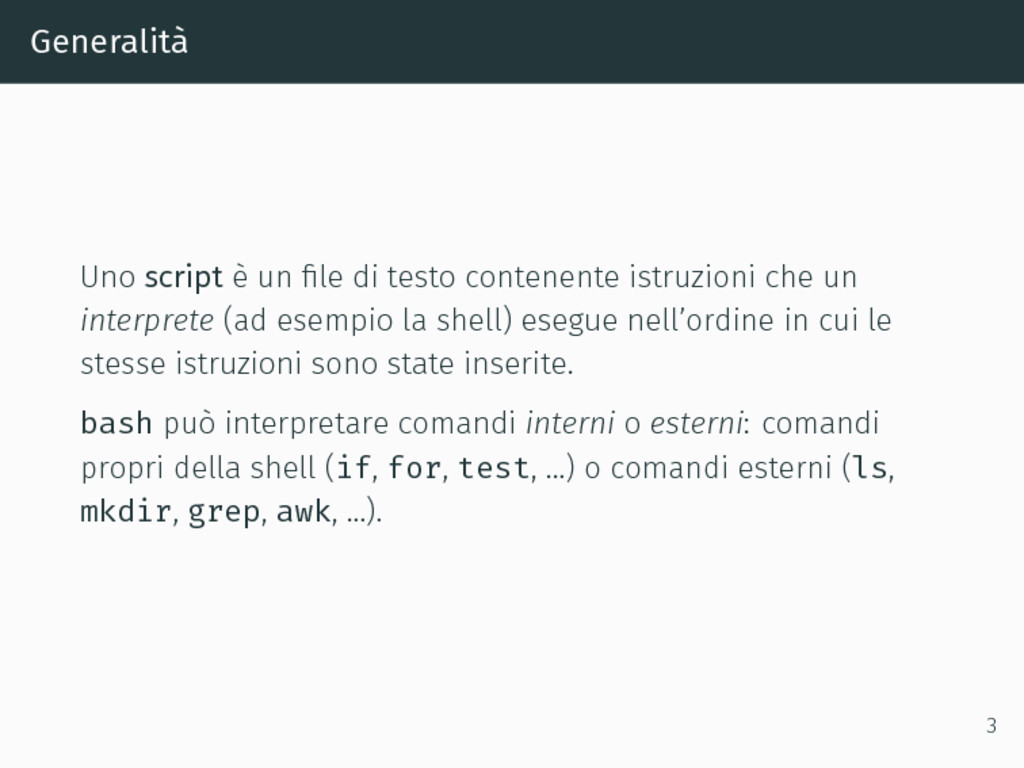Click the italic word "interprete"

coord(147,321)
